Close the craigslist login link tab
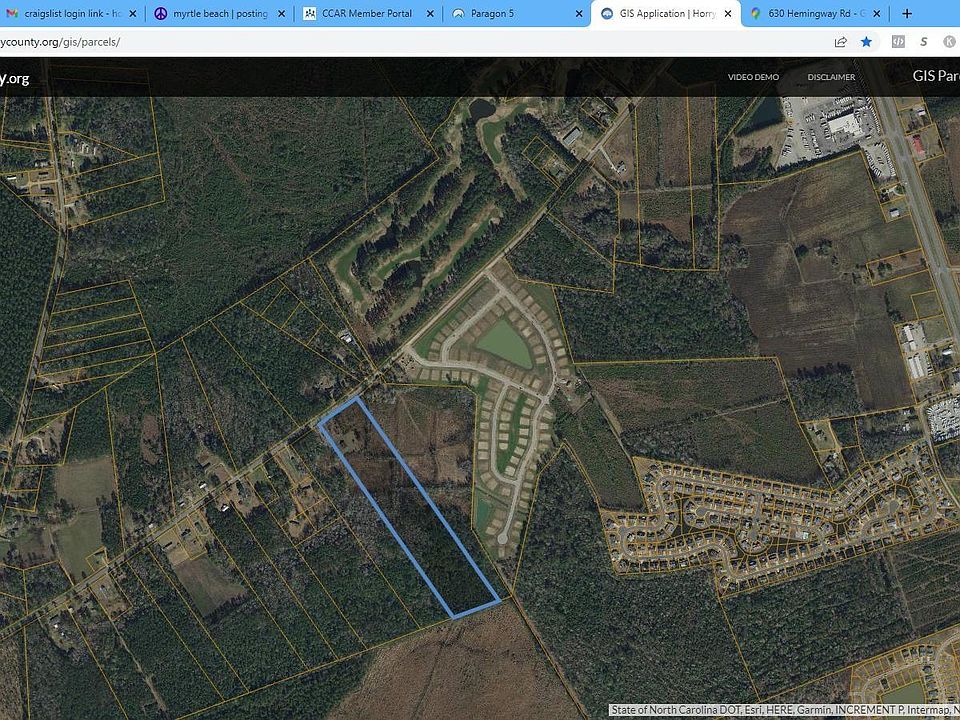Image resolution: width=960 pixels, height=720 pixels. coord(133,13)
